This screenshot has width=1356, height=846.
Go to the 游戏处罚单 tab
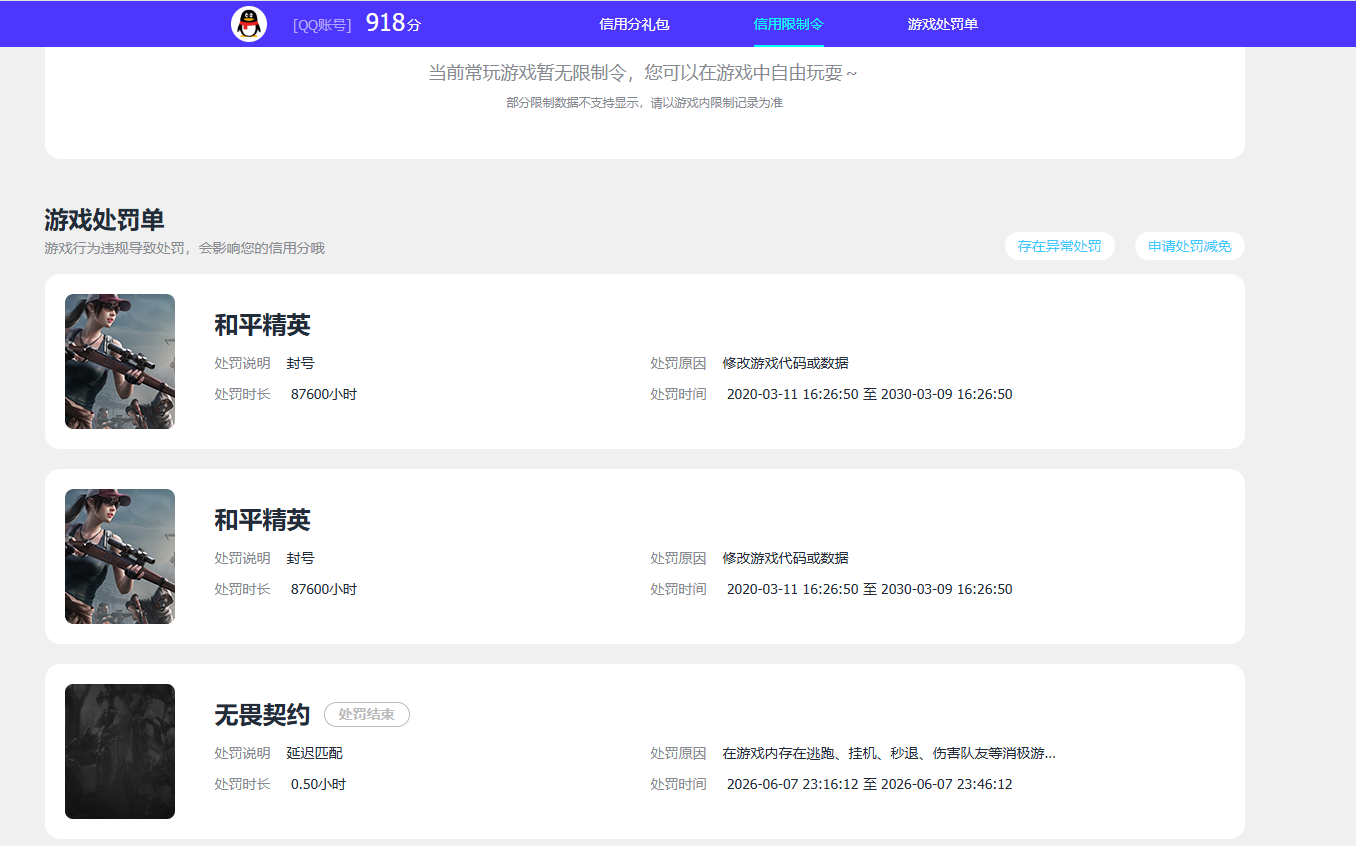(943, 24)
